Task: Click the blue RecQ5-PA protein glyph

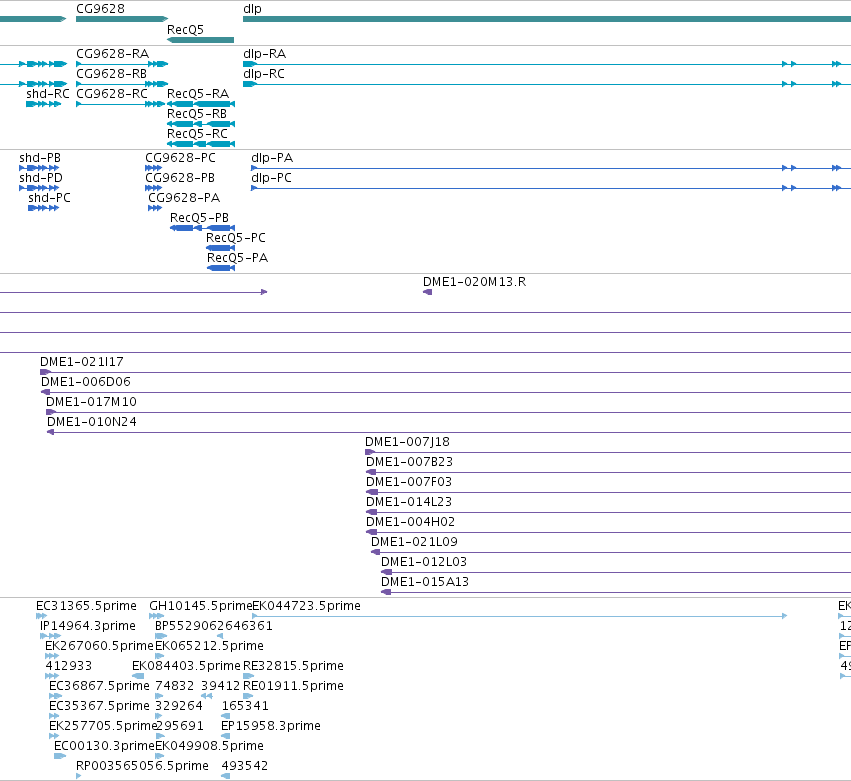Action: 221,268
